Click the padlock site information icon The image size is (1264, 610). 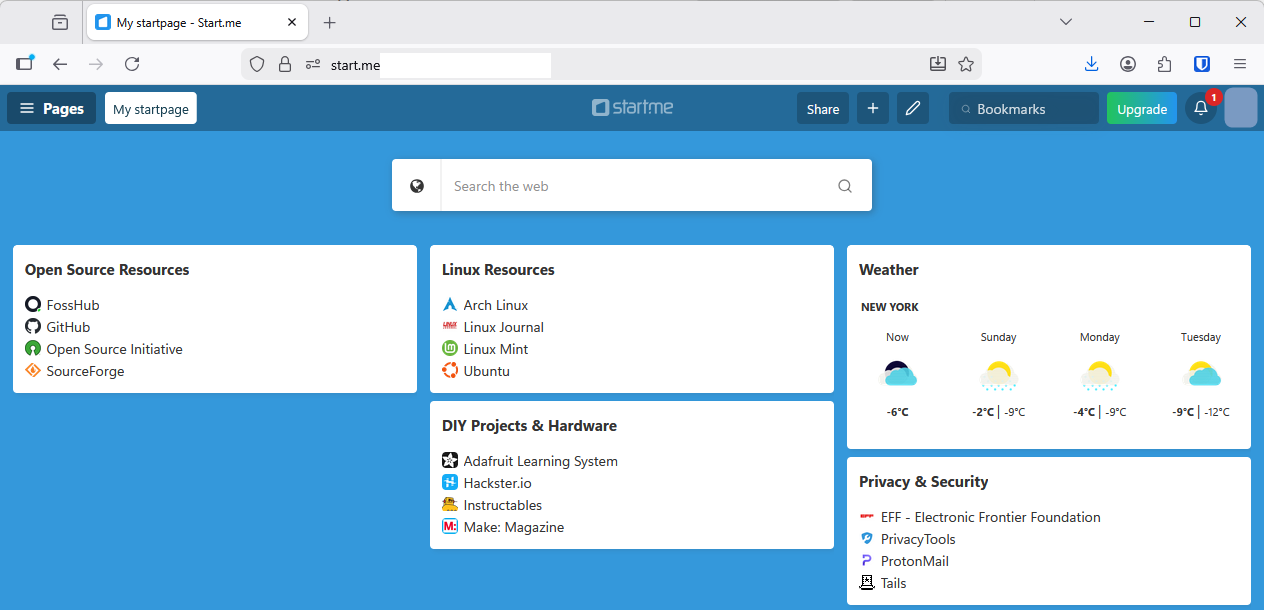[285, 64]
